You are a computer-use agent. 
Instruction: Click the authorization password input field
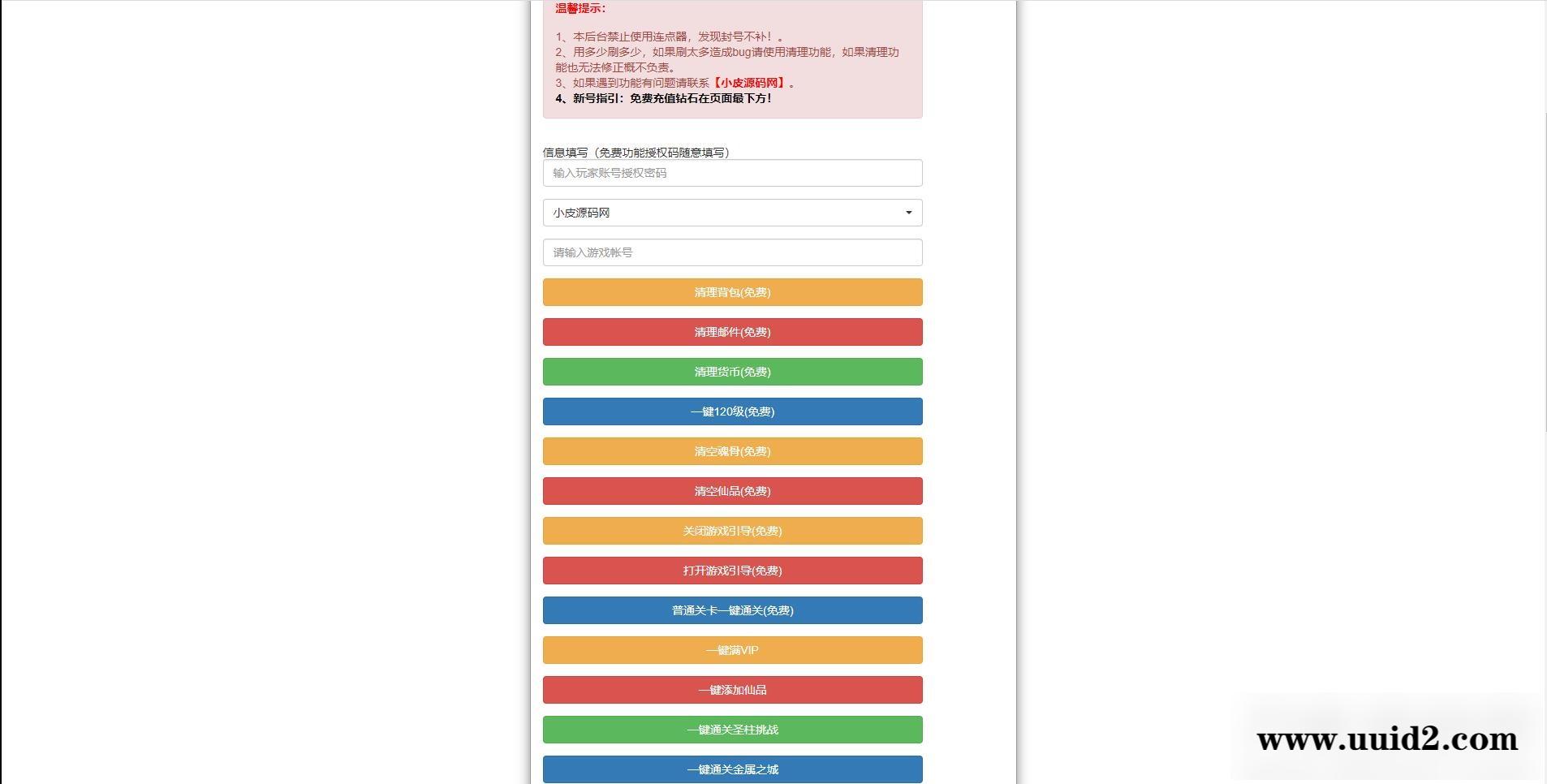(732, 172)
